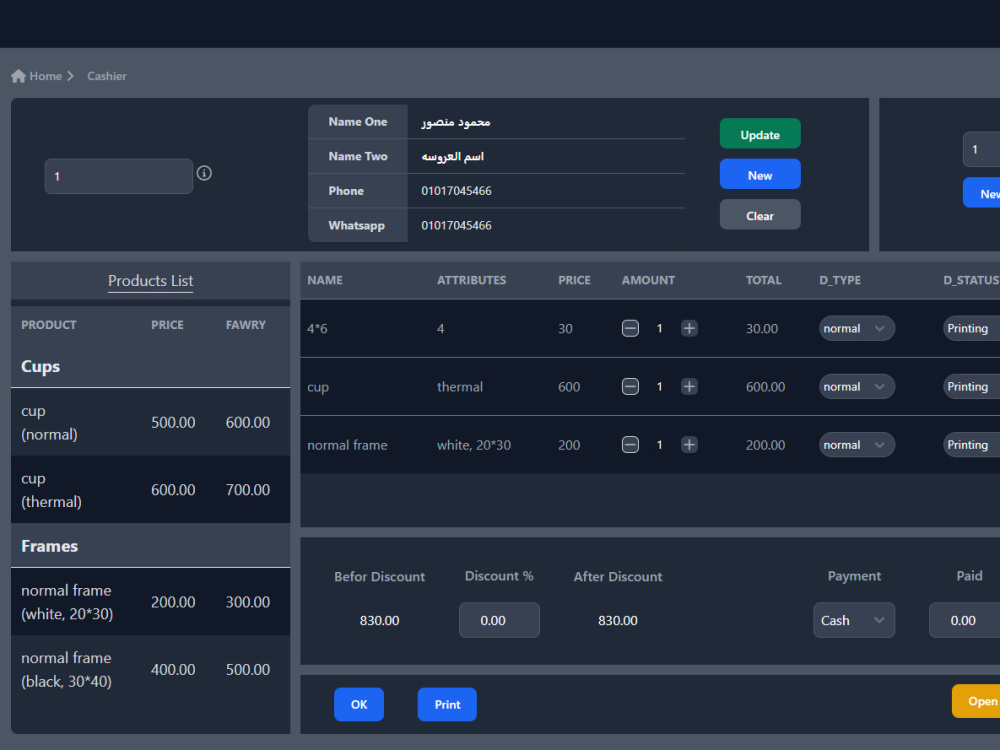This screenshot has height=750, width=1000.
Task: Increase amount for the cup thermal row
Action: pyautogui.click(x=689, y=386)
